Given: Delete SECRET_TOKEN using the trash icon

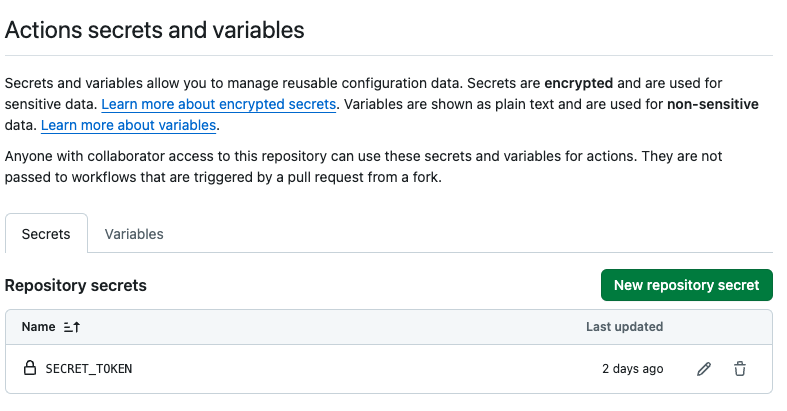Looking at the screenshot, I should 740,369.
